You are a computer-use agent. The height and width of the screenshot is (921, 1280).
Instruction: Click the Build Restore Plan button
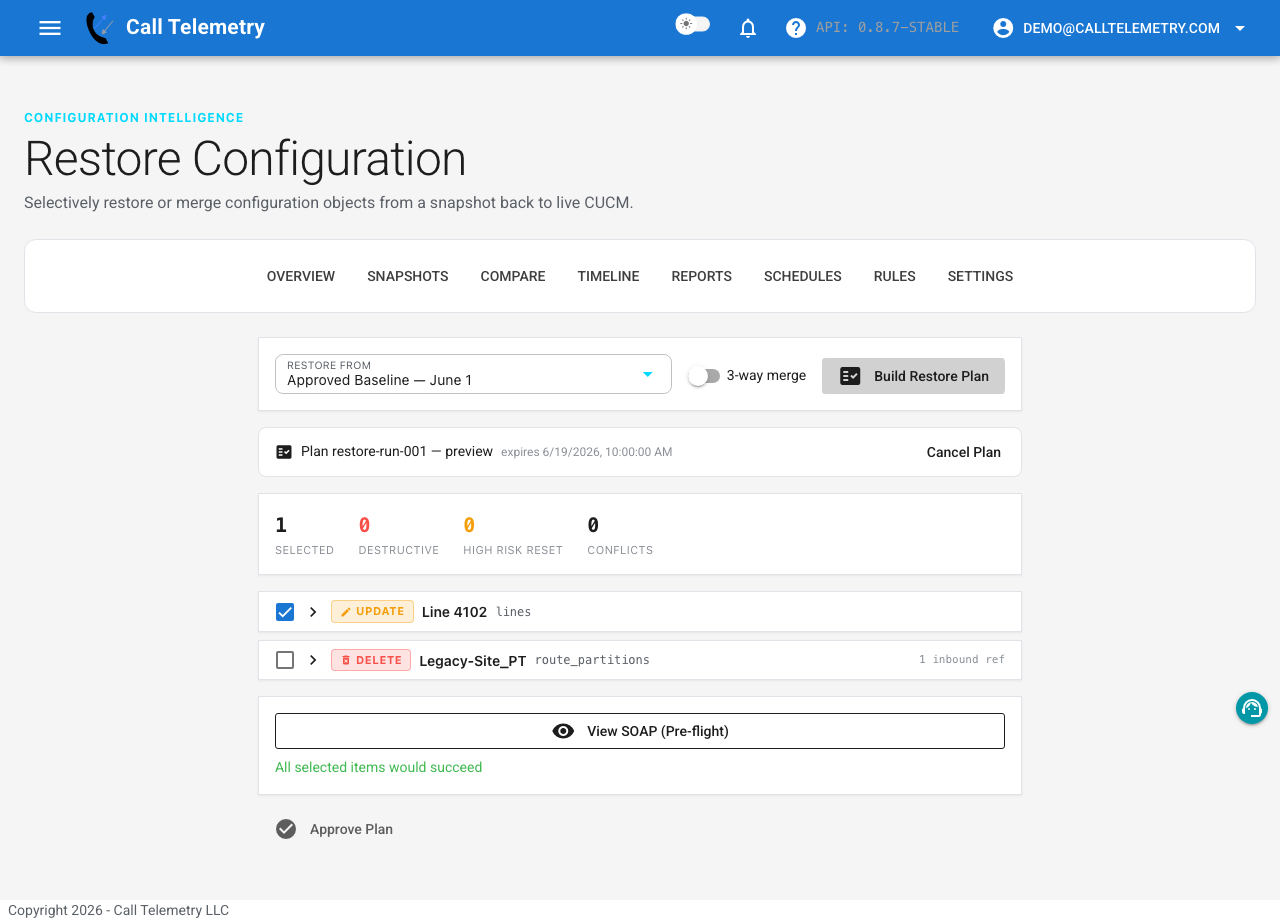pos(913,376)
